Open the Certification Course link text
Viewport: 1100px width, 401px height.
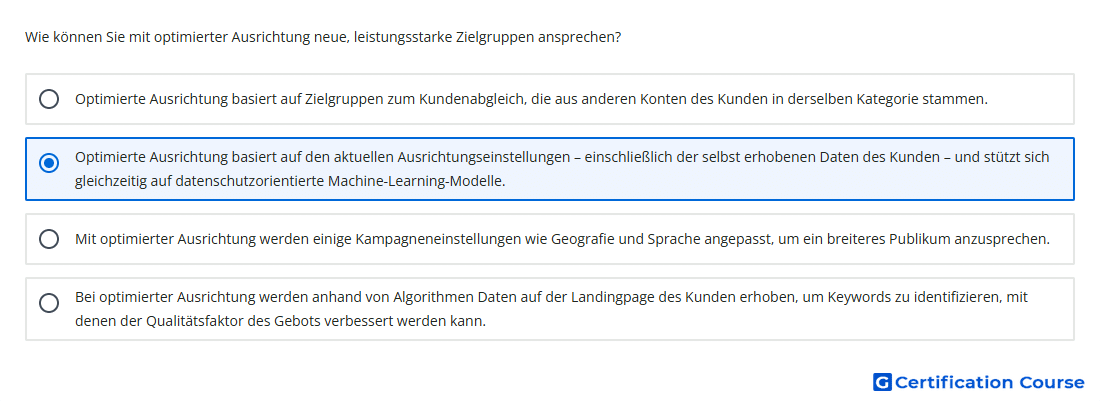click(x=989, y=382)
